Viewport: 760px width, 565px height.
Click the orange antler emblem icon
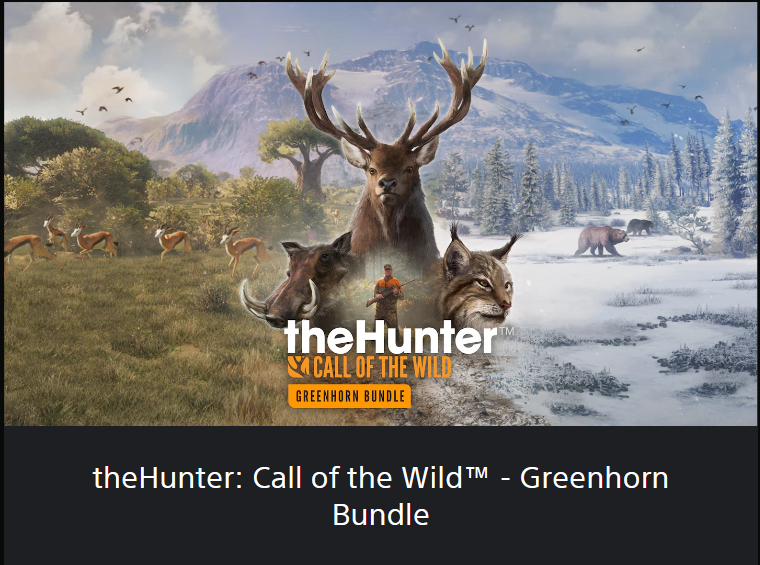(298, 367)
